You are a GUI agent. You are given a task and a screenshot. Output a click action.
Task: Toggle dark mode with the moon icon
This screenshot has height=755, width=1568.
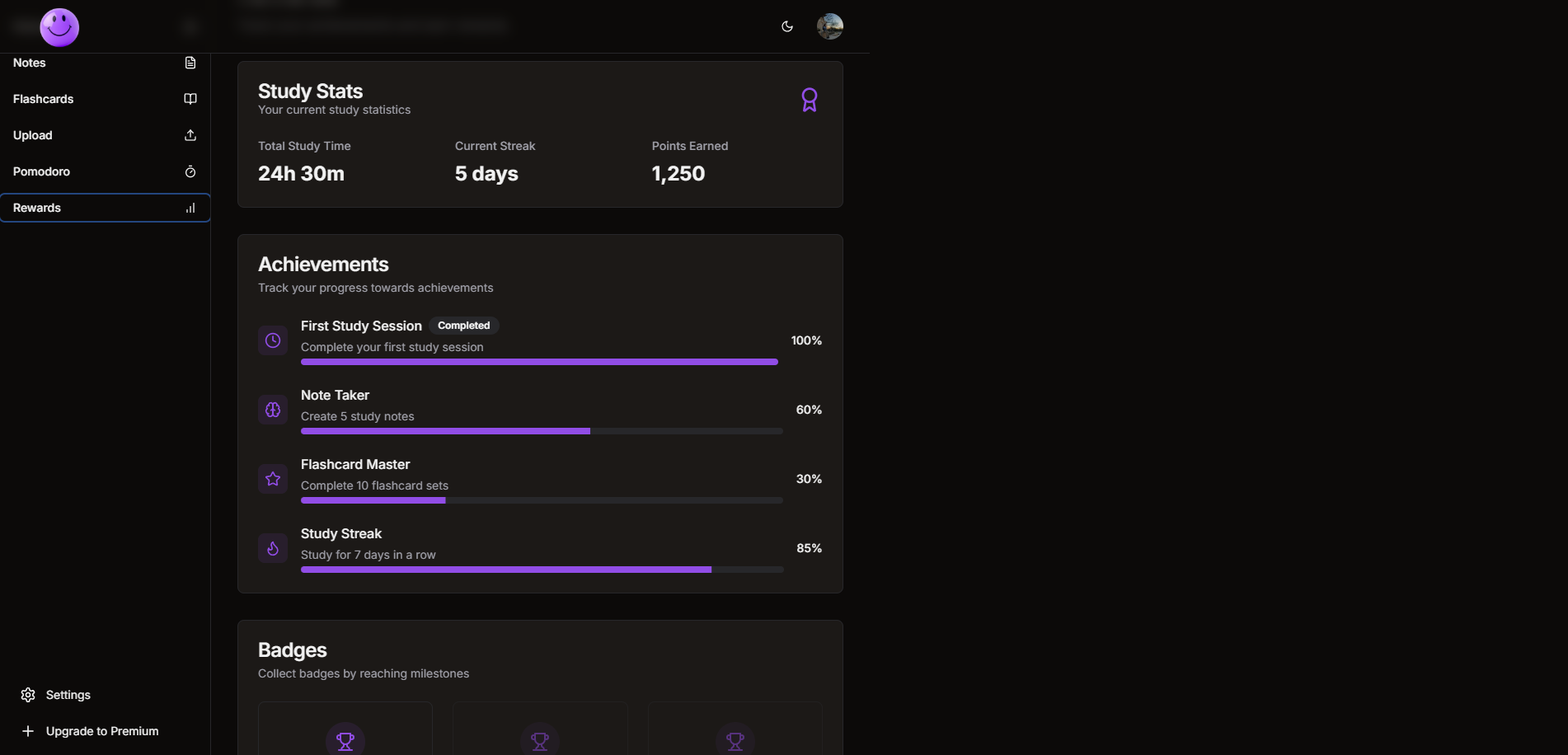[x=787, y=26]
